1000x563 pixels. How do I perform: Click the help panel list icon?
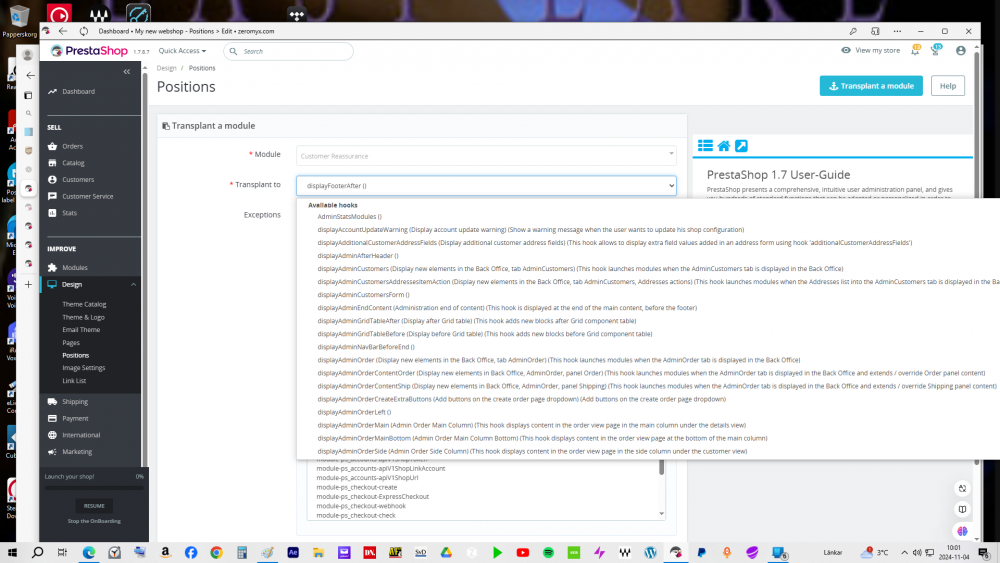705,146
